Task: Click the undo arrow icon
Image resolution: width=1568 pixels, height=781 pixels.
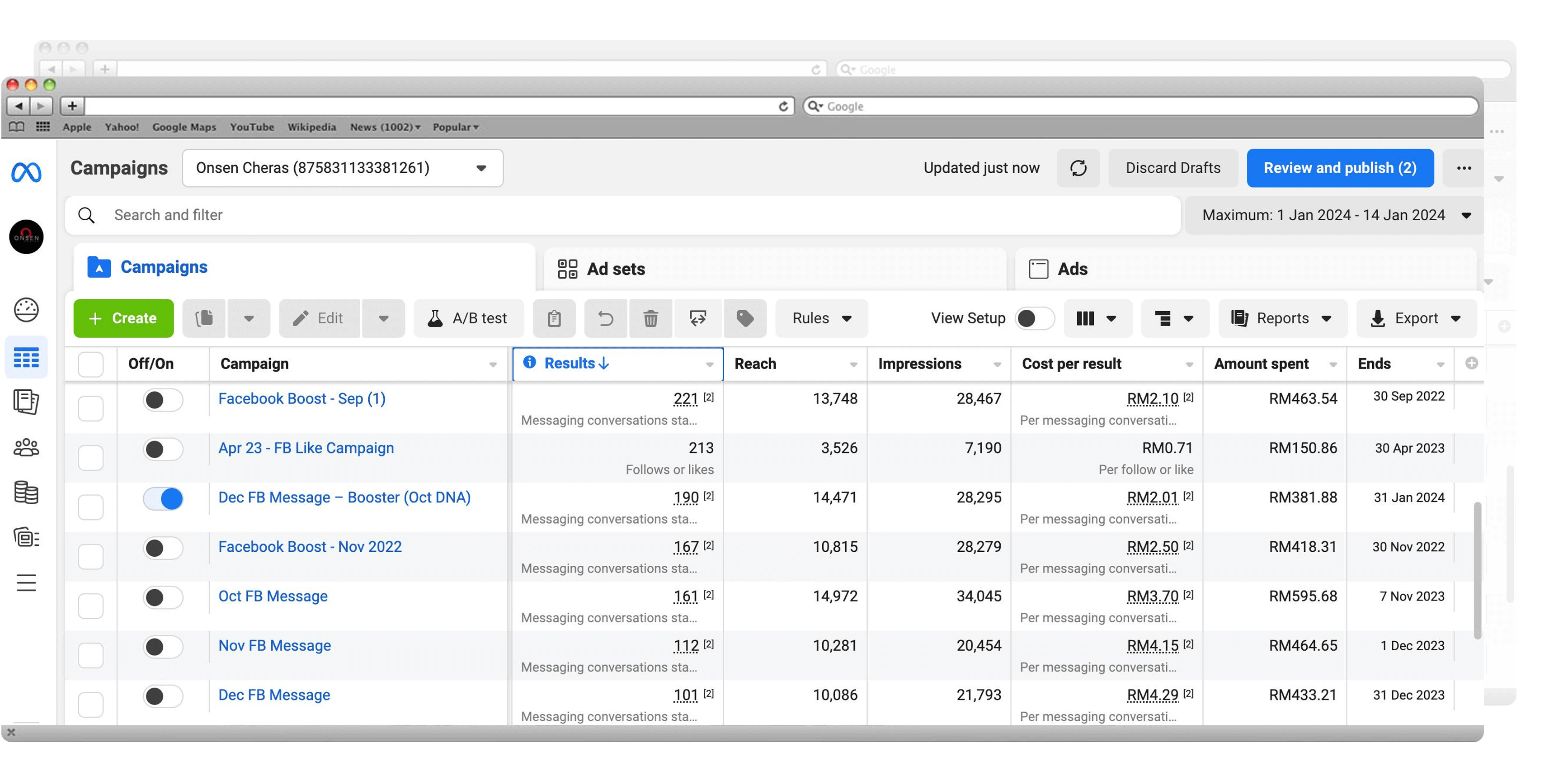Action: point(606,318)
